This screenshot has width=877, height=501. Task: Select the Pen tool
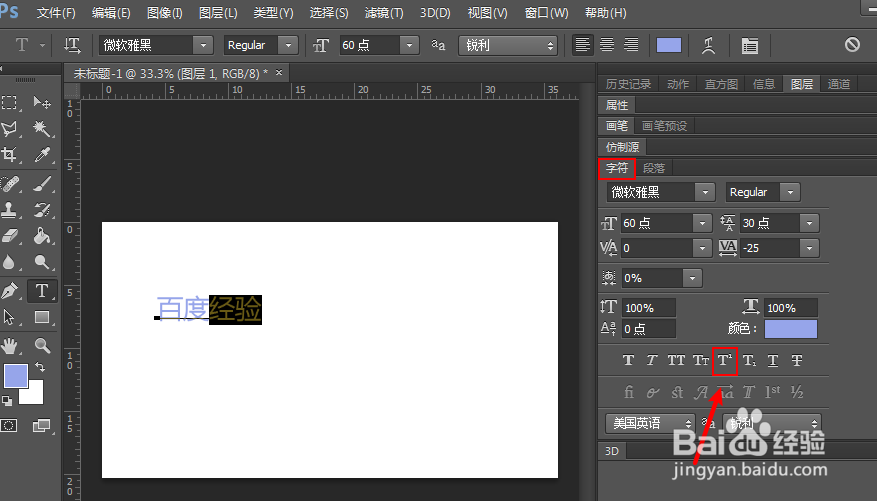coord(10,291)
